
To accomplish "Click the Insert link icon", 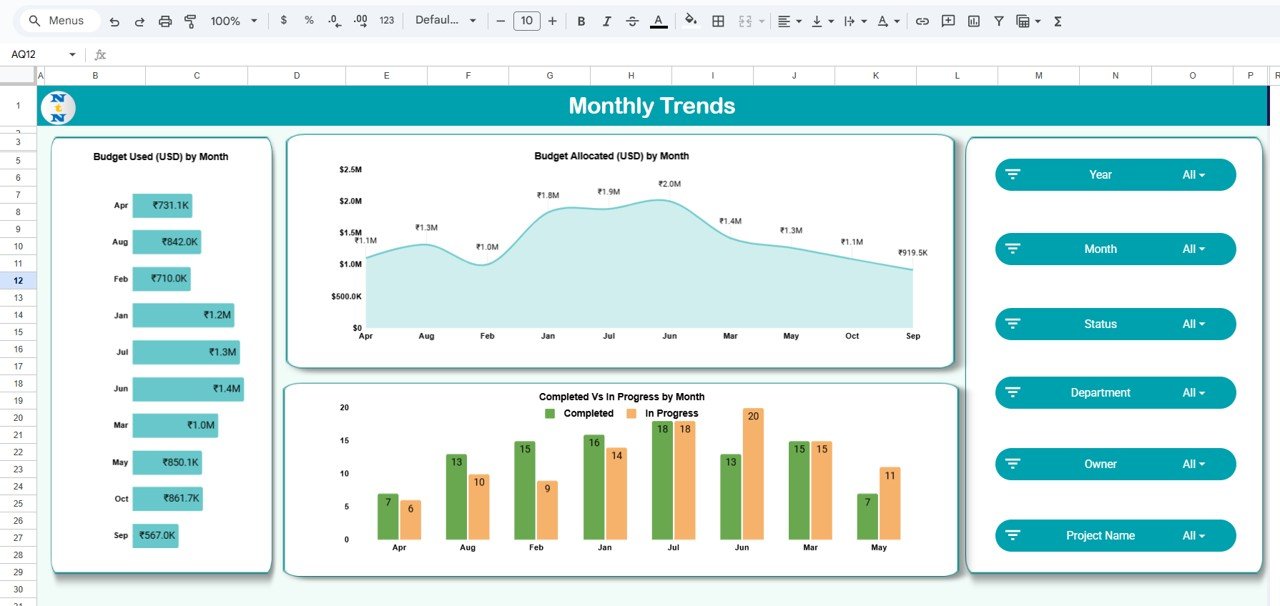I will (x=922, y=21).
